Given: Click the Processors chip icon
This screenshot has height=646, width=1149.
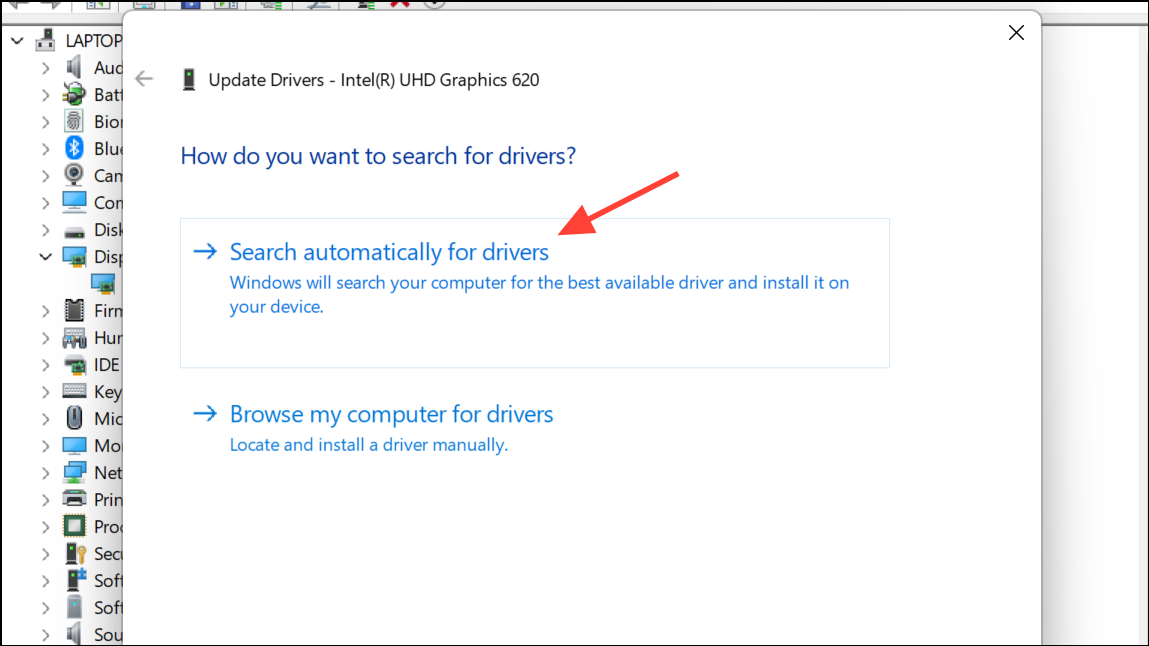Looking at the screenshot, I should point(75,527).
